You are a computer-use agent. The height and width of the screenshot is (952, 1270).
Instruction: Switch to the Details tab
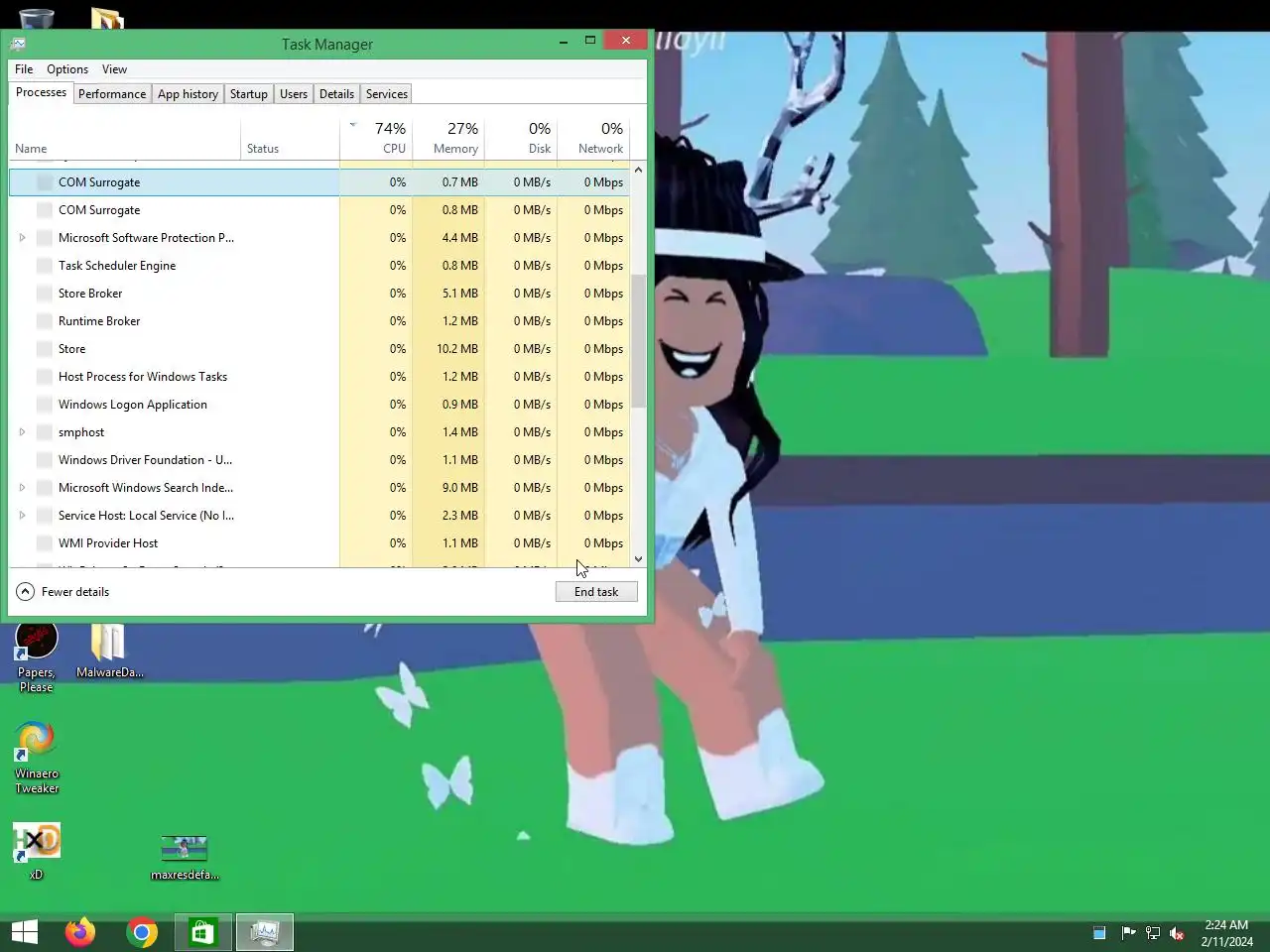point(336,94)
